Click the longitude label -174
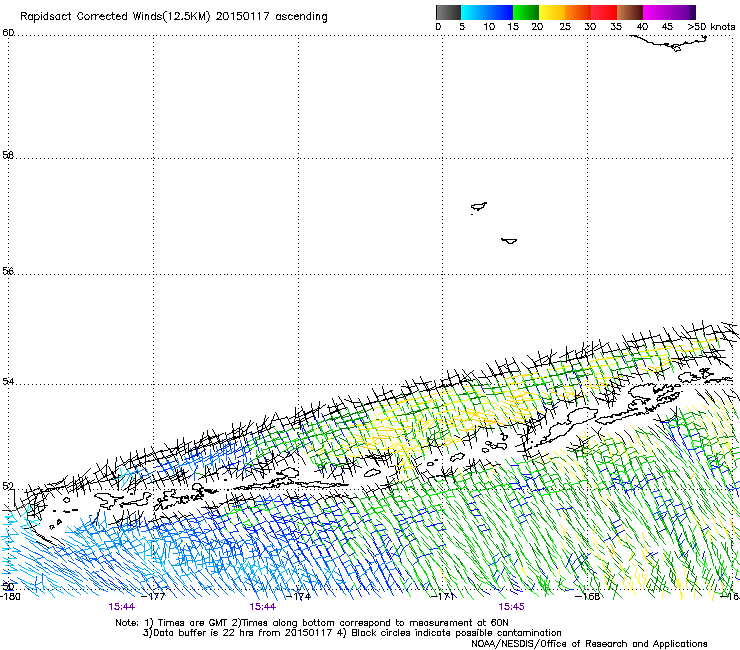Viewport: 740px width, 650px height. [x=300, y=597]
